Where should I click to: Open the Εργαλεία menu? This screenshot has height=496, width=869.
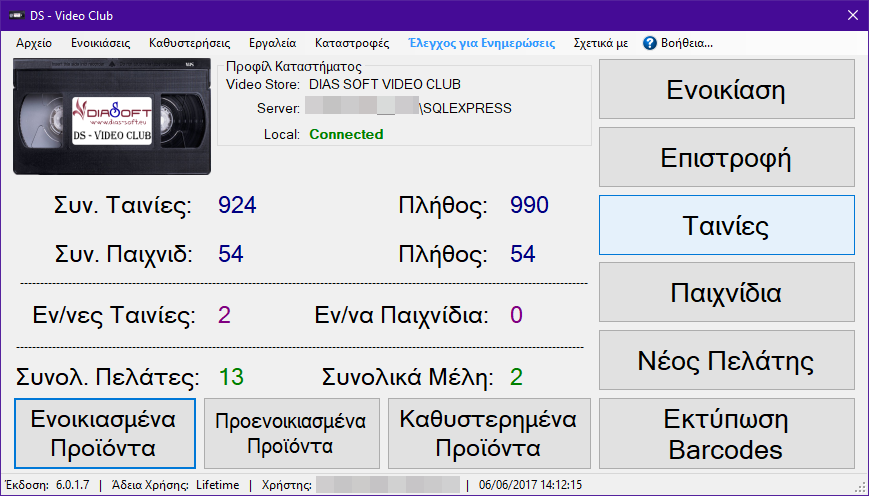[272, 43]
